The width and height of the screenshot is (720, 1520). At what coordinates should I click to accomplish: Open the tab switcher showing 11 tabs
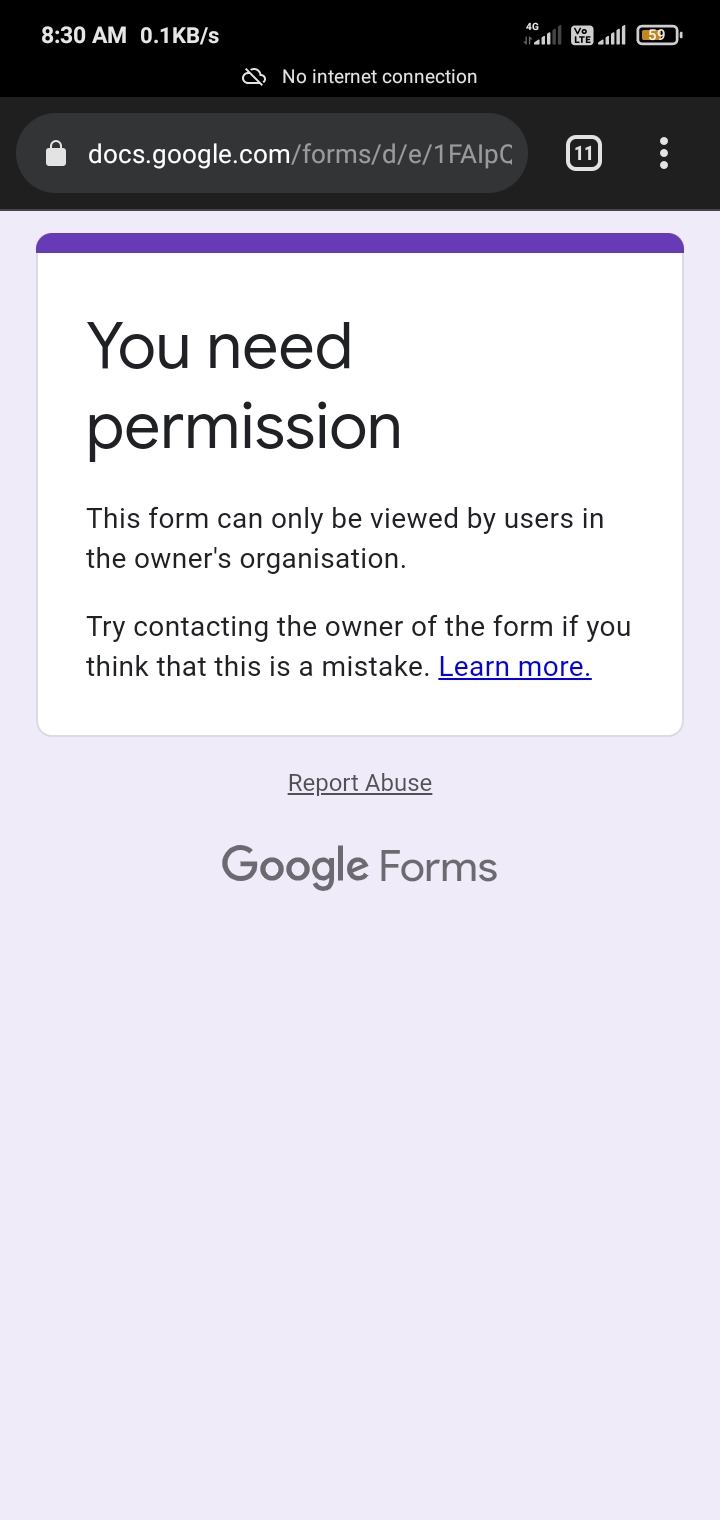[583, 153]
